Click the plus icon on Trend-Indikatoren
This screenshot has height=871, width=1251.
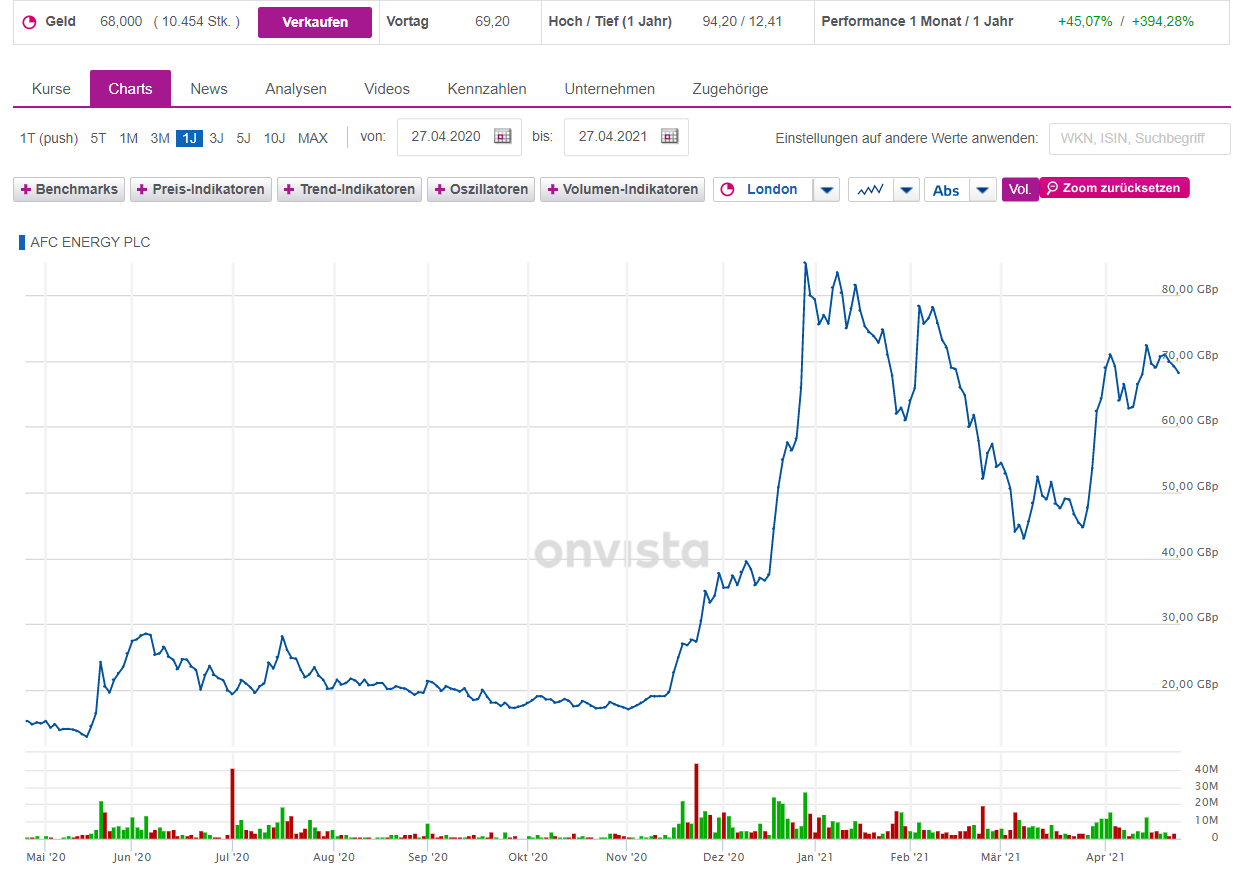(290, 189)
